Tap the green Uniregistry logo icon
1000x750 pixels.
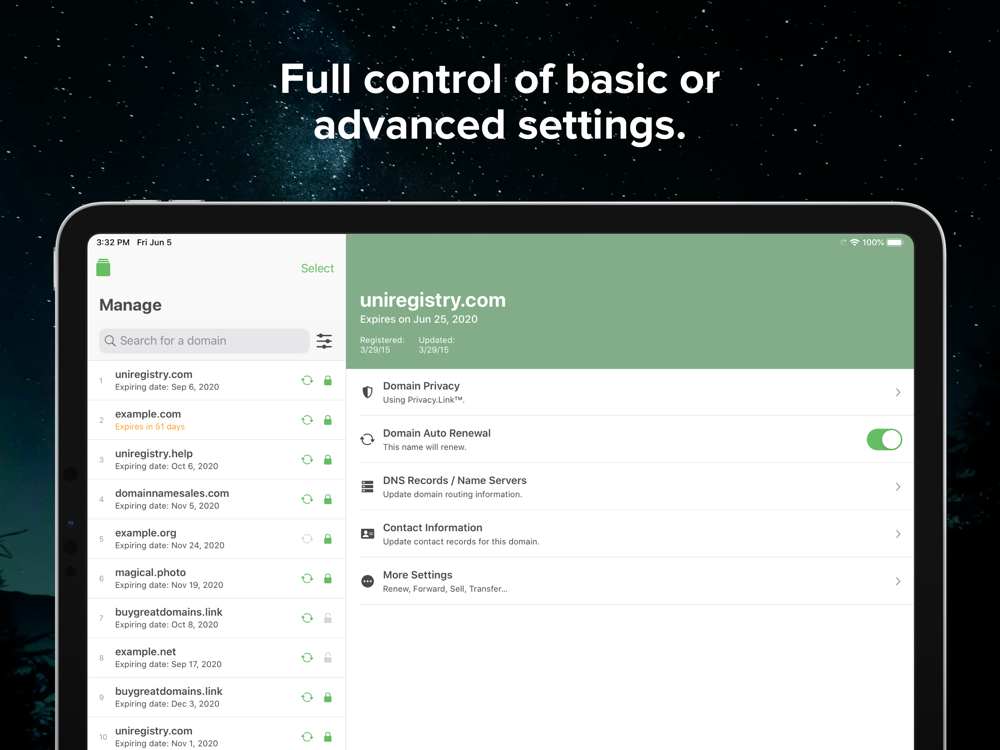(x=103, y=267)
